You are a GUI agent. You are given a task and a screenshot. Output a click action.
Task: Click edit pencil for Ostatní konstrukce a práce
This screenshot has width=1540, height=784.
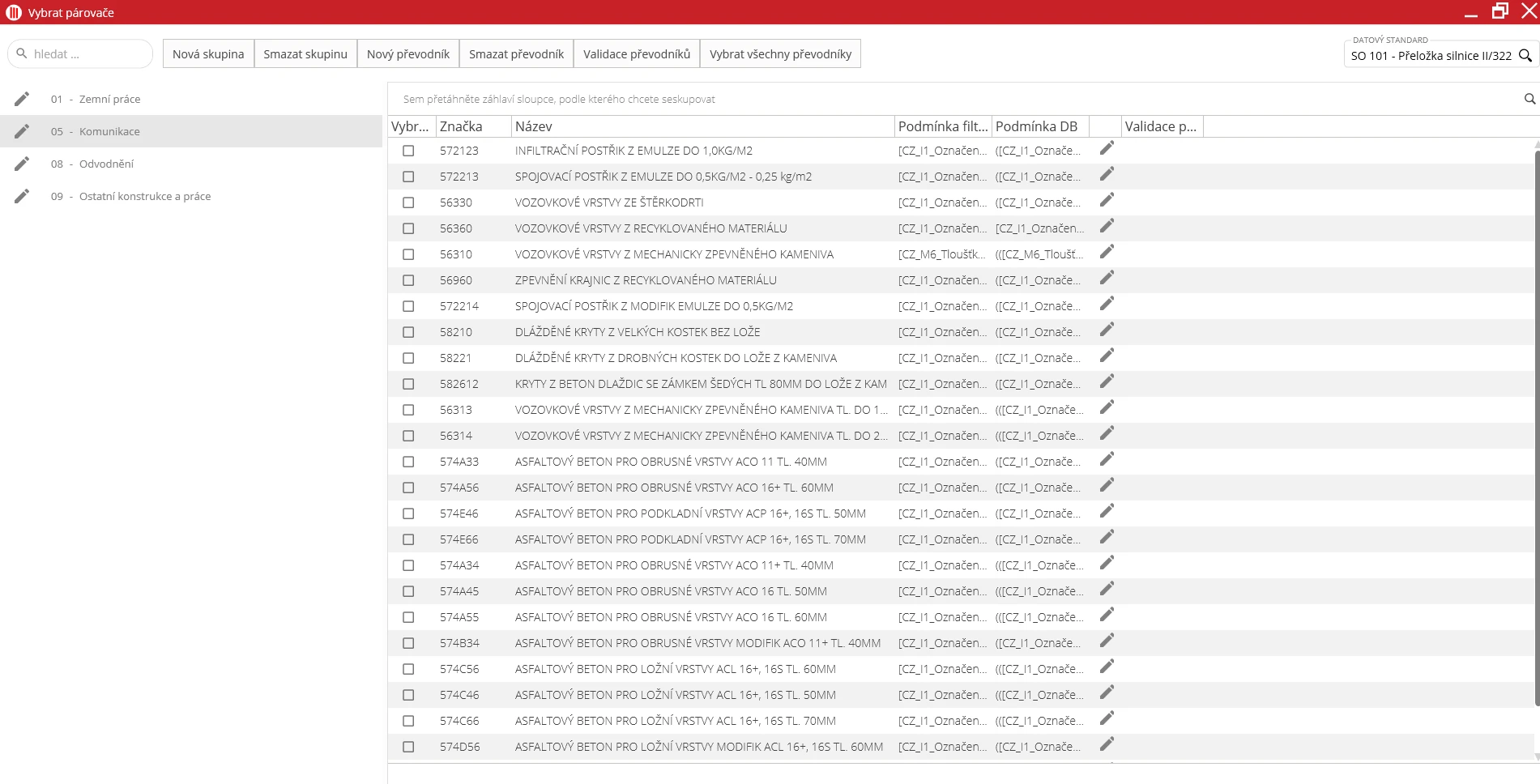click(22, 196)
